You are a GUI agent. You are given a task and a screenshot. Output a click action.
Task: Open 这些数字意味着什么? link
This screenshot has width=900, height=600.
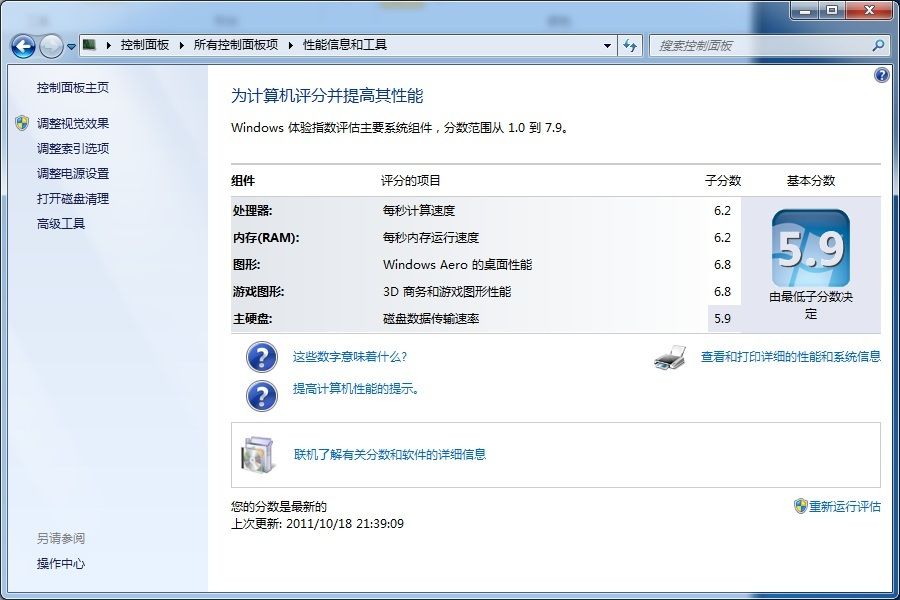click(x=350, y=357)
